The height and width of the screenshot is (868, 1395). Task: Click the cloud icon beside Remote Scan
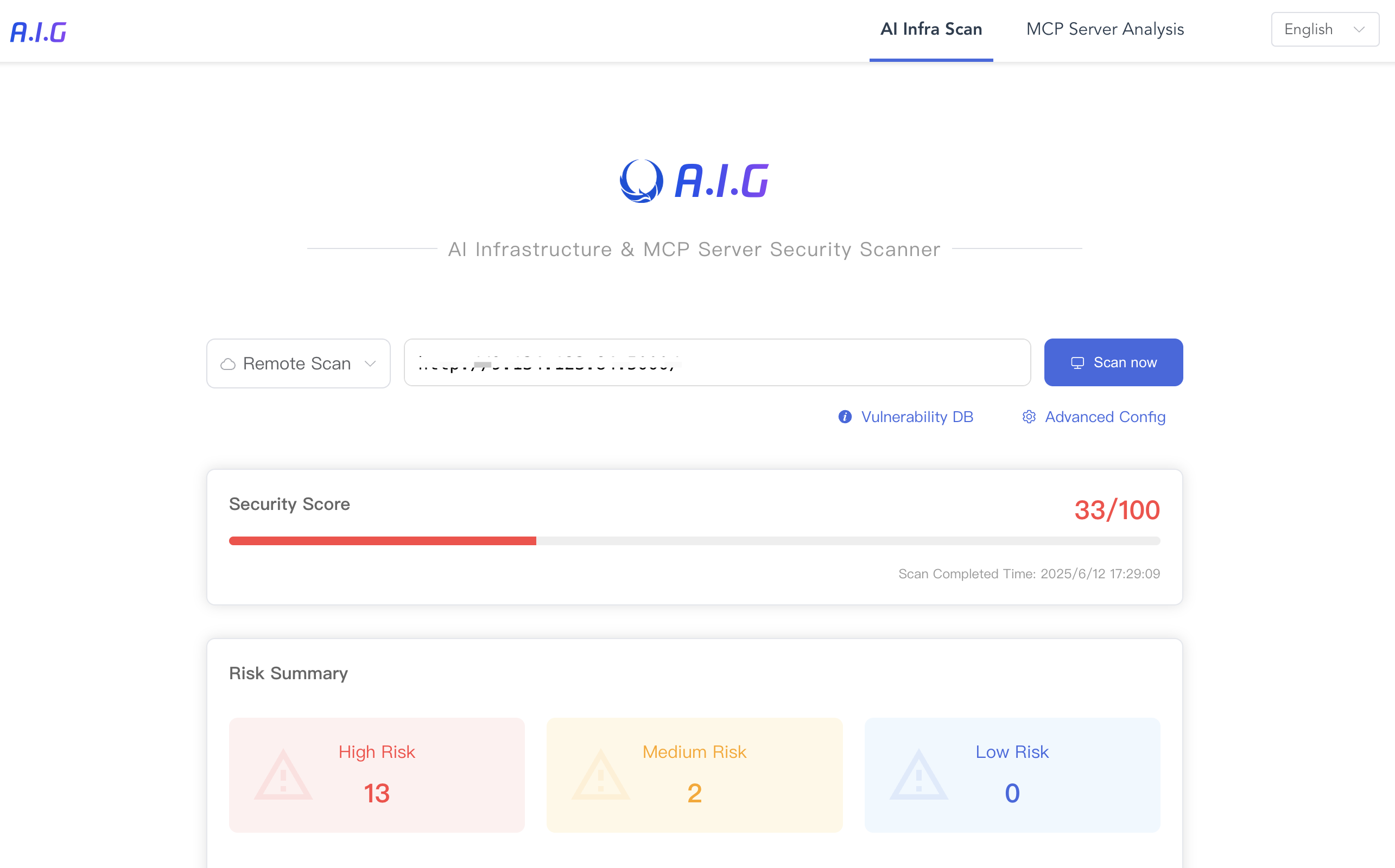pos(228,364)
